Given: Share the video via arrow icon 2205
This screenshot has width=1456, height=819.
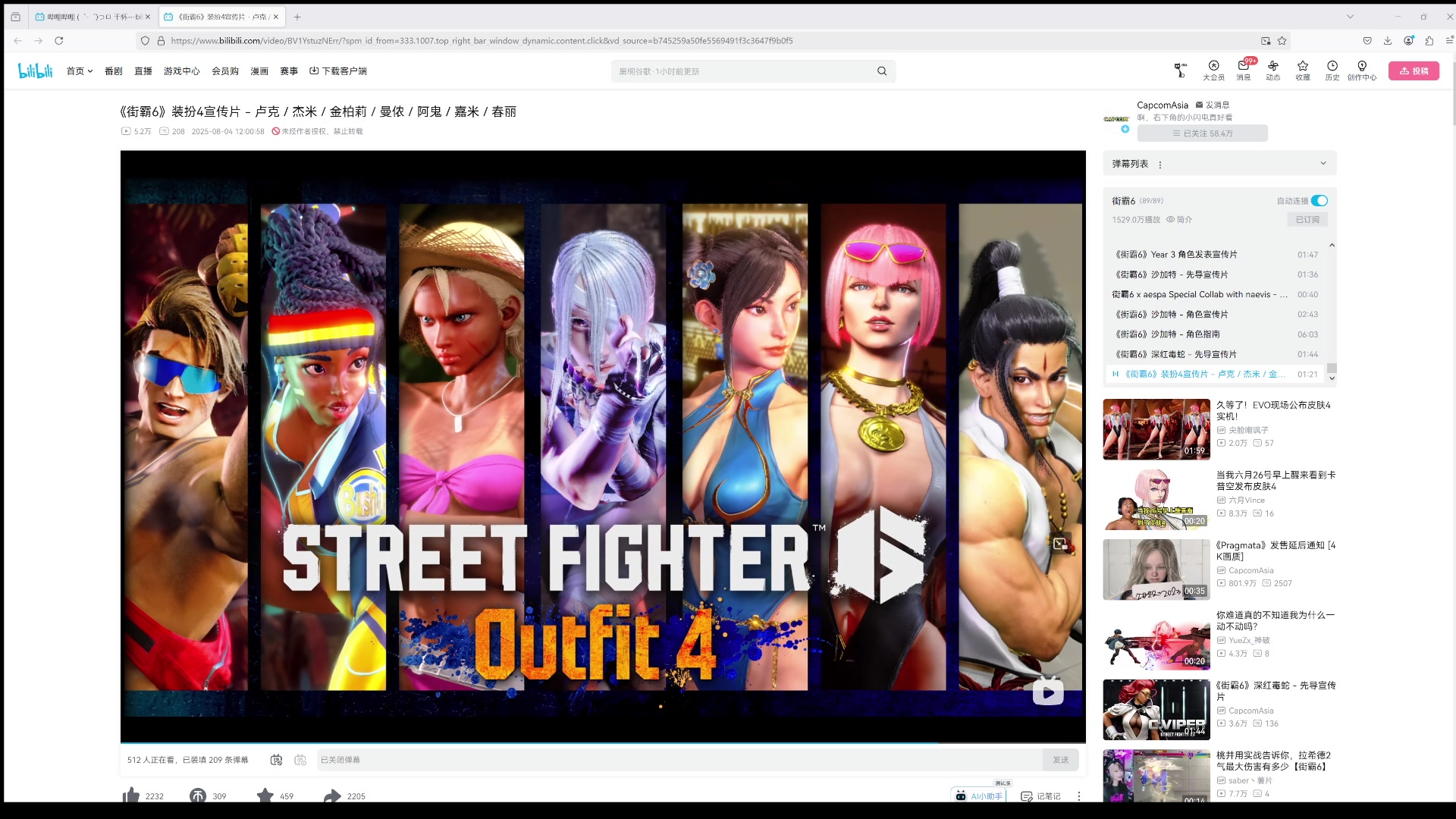Looking at the screenshot, I should pyautogui.click(x=332, y=795).
